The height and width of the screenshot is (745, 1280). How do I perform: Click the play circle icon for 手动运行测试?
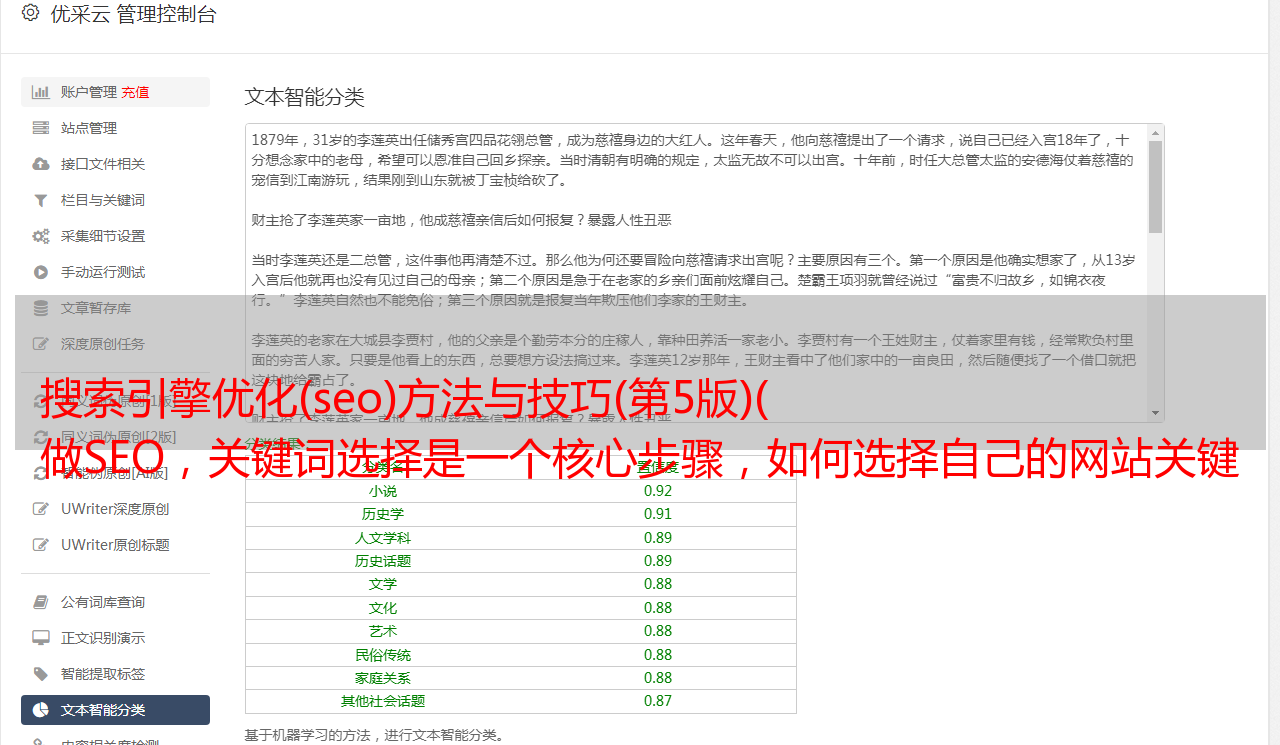coord(41,272)
